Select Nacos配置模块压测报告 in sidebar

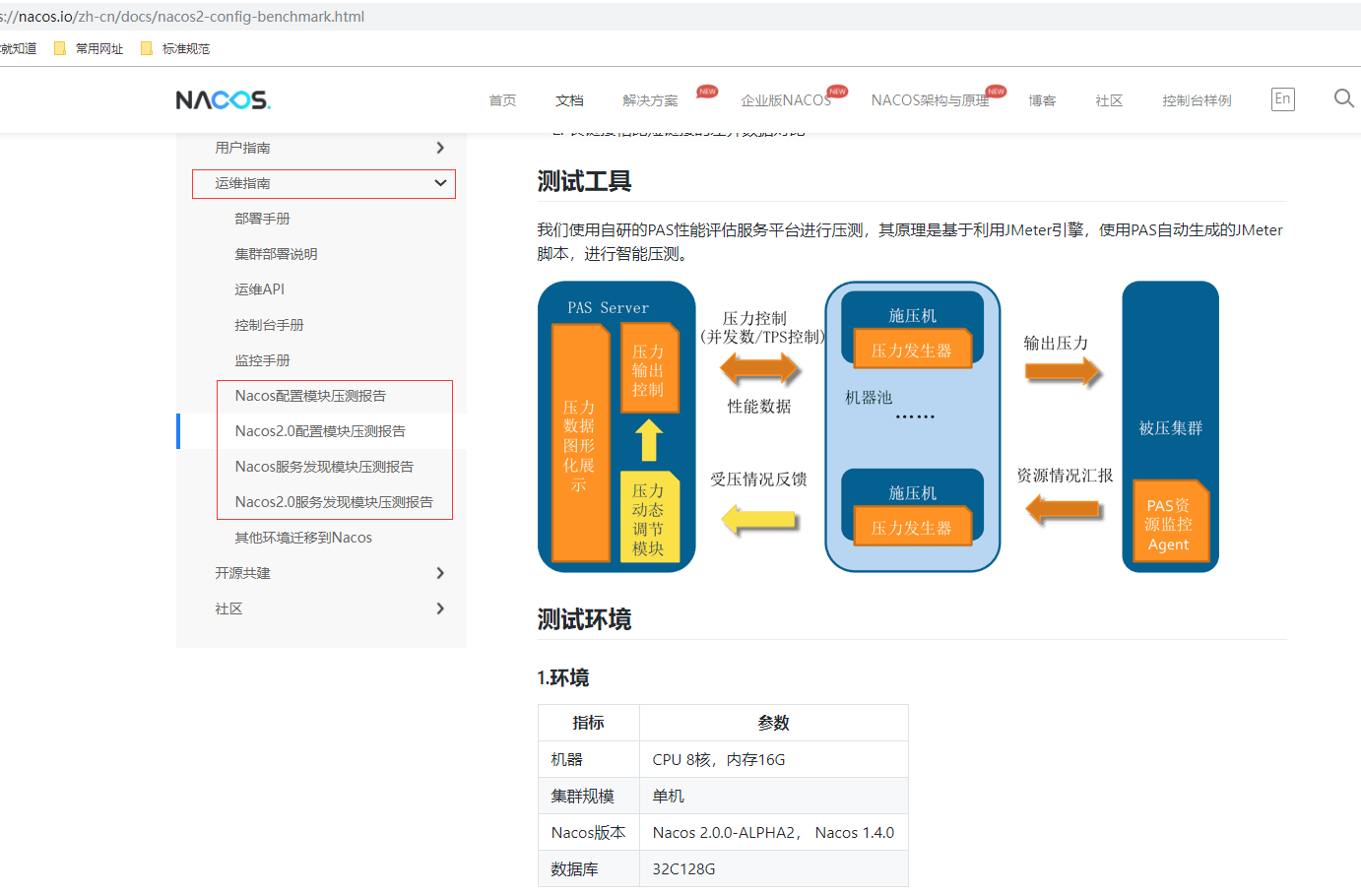tap(310, 396)
